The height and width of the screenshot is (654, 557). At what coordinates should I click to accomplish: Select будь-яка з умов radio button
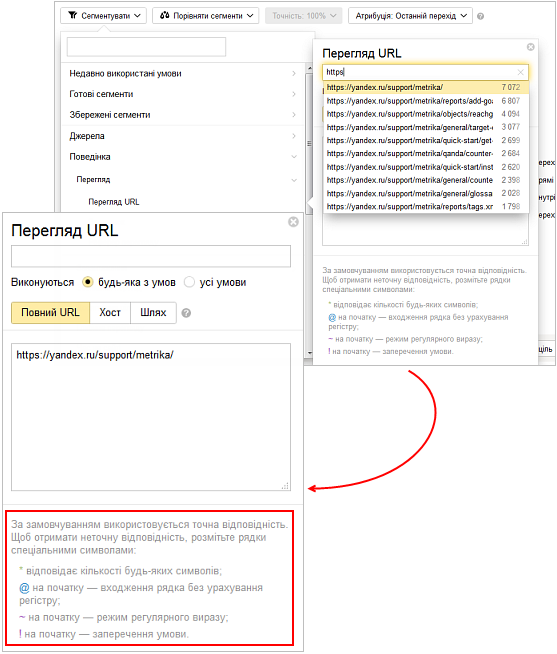point(88,282)
